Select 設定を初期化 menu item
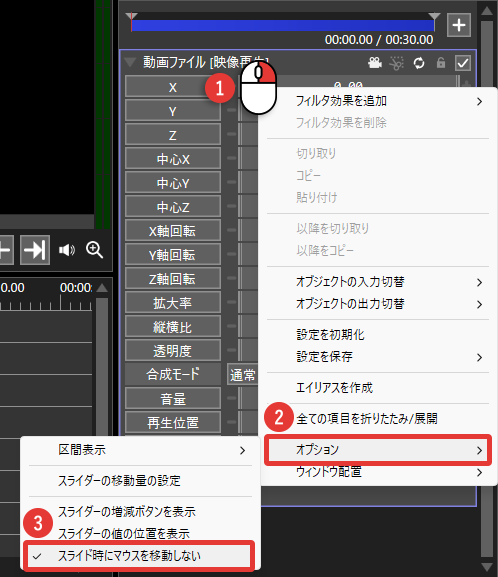Viewport: 498px width, 577px height. (378, 334)
